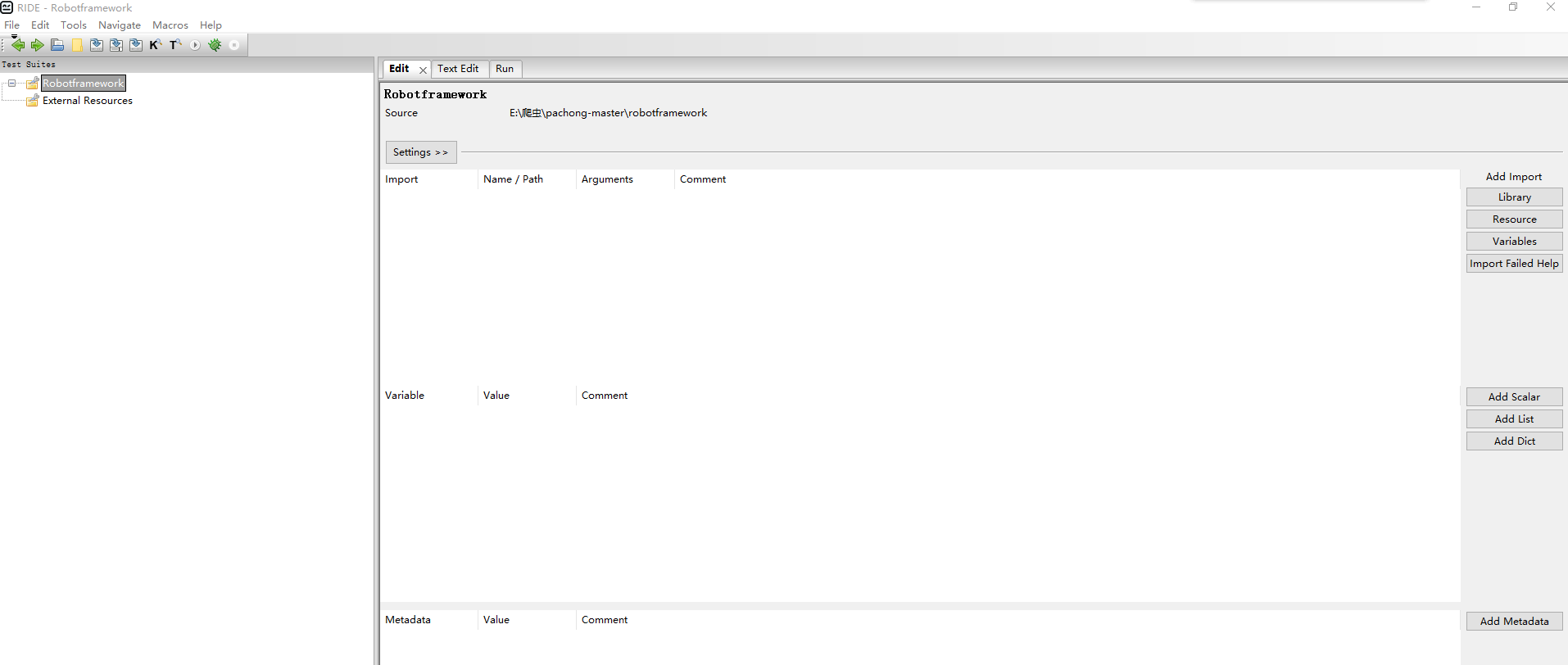The width and height of the screenshot is (1568, 665).
Task: Select Robotframework in the test suite tree
Action: (84, 84)
